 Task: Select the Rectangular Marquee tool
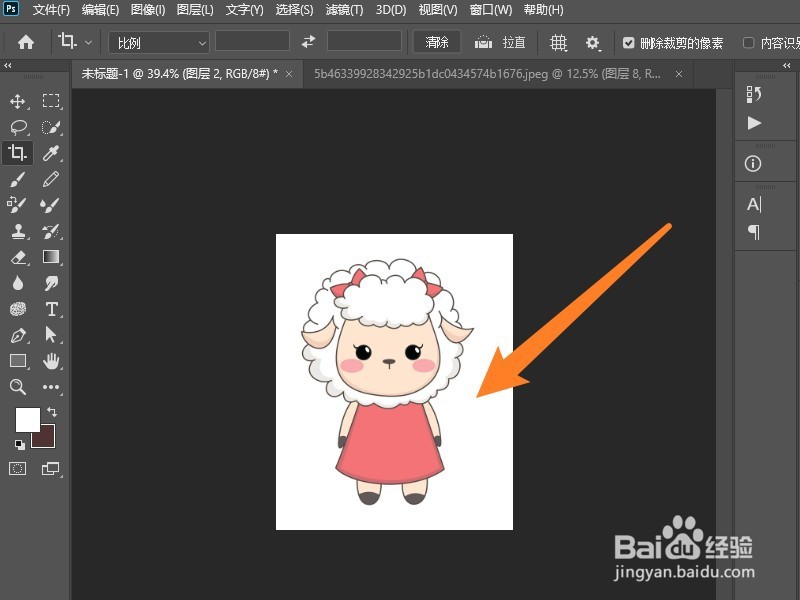pos(51,101)
